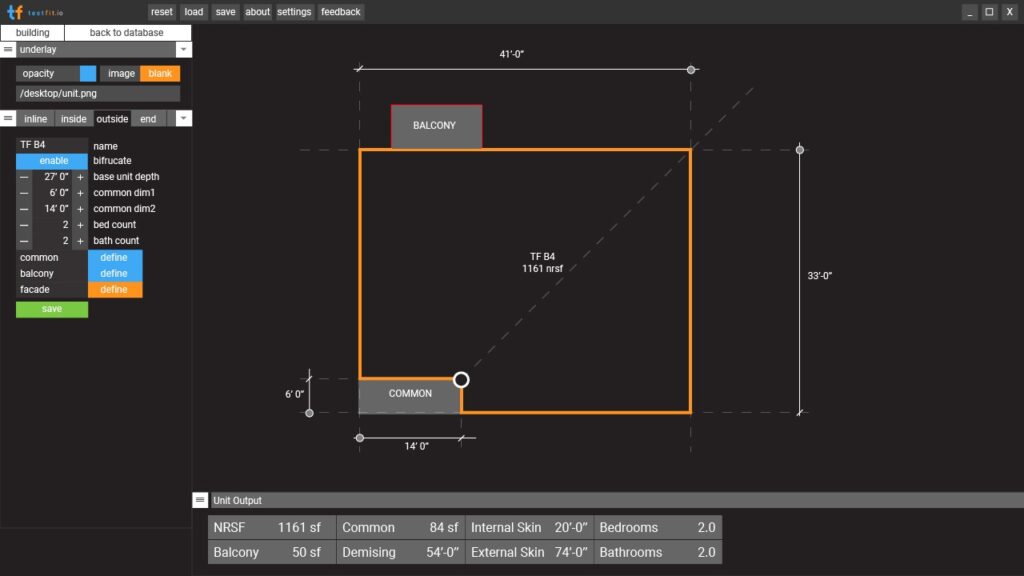
Task: Open the feedback menu
Action: point(341,12)
